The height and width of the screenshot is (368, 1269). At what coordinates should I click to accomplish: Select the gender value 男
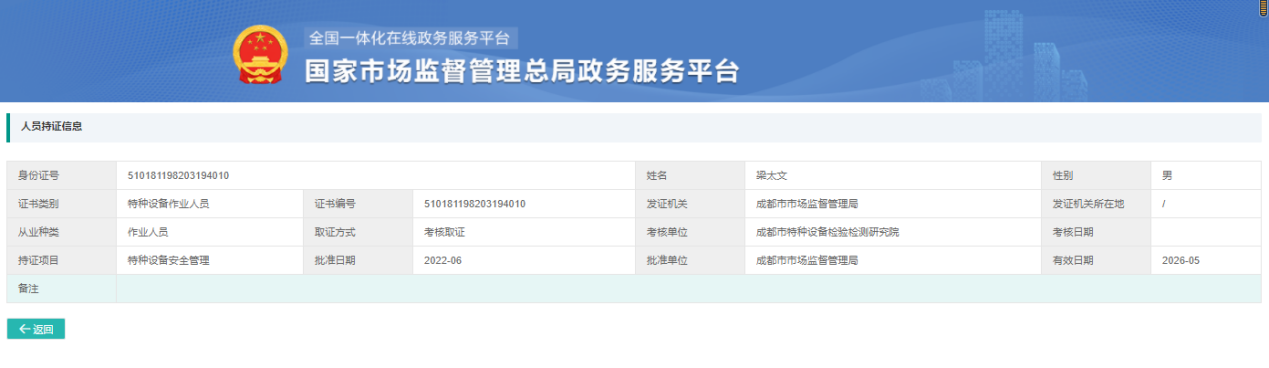tap(1167, 176)
